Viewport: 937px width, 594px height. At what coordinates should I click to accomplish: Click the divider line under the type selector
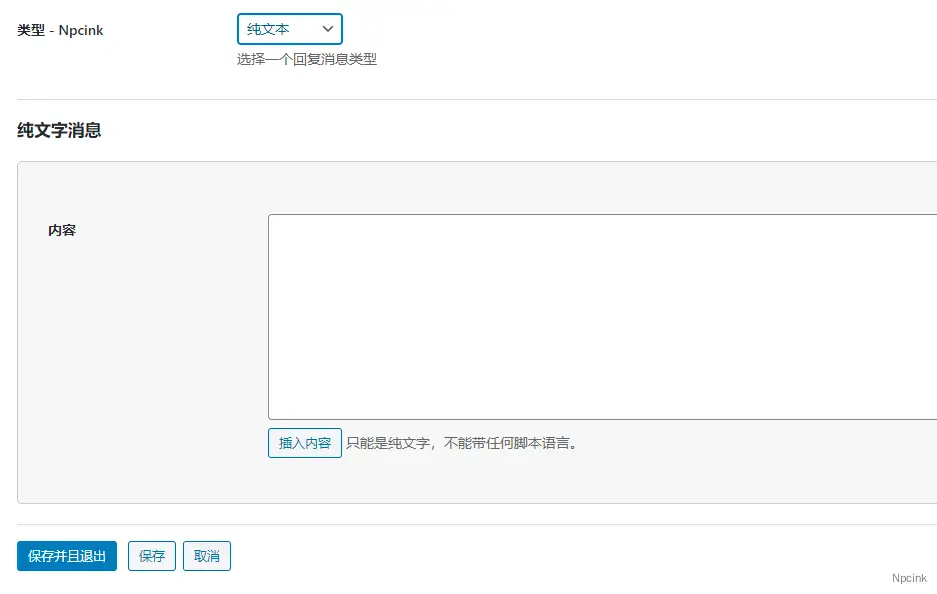[x=468, y=98]
